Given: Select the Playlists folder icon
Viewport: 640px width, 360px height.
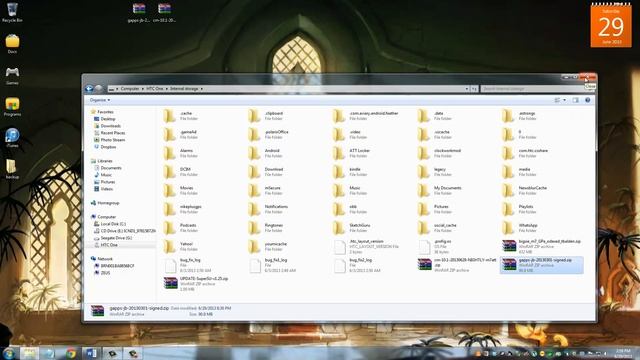Looking at the screenshot, I should click(x=508, y=209).
